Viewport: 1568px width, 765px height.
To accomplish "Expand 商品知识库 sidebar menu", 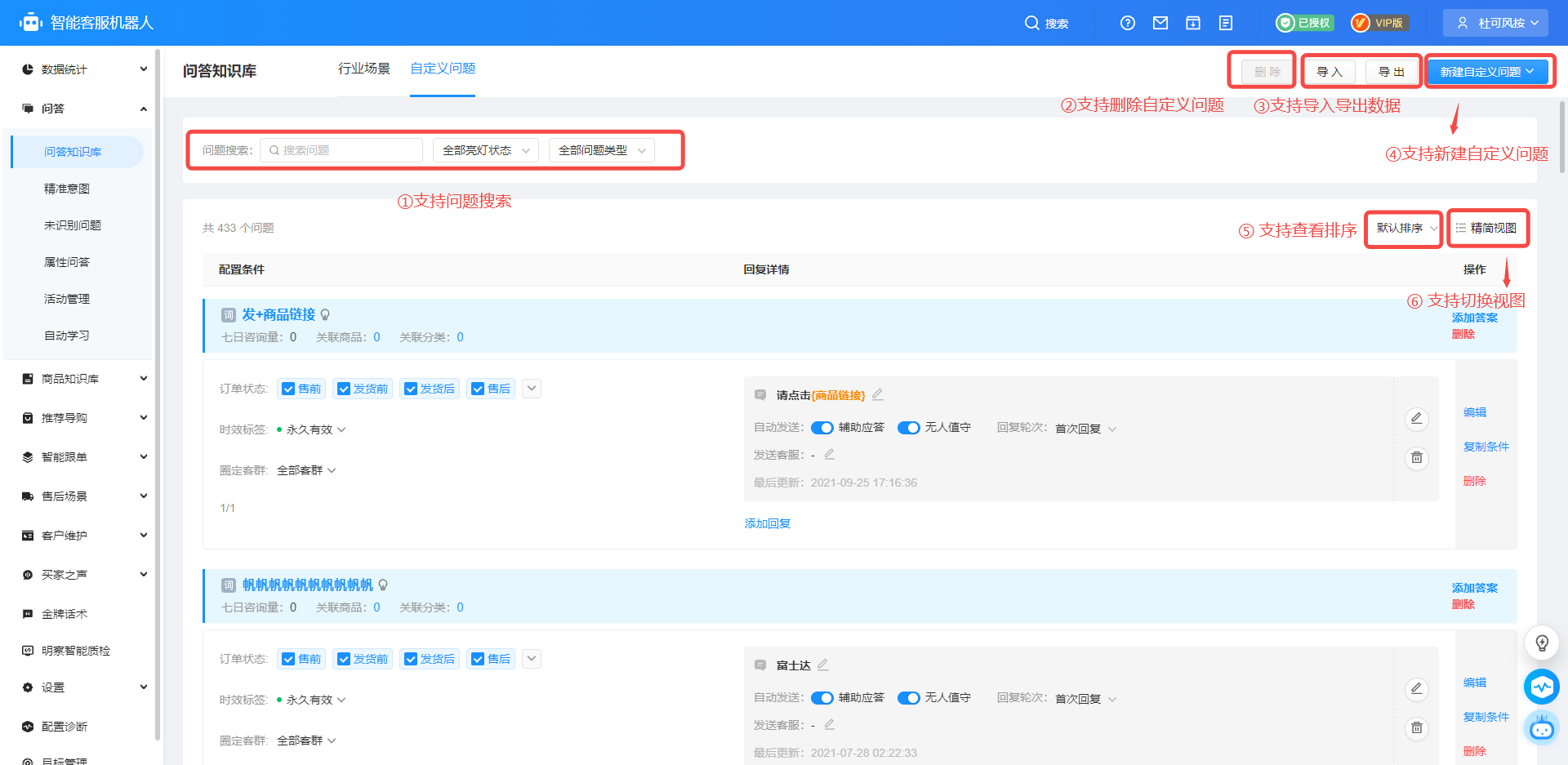I will (x=84, y=379).
